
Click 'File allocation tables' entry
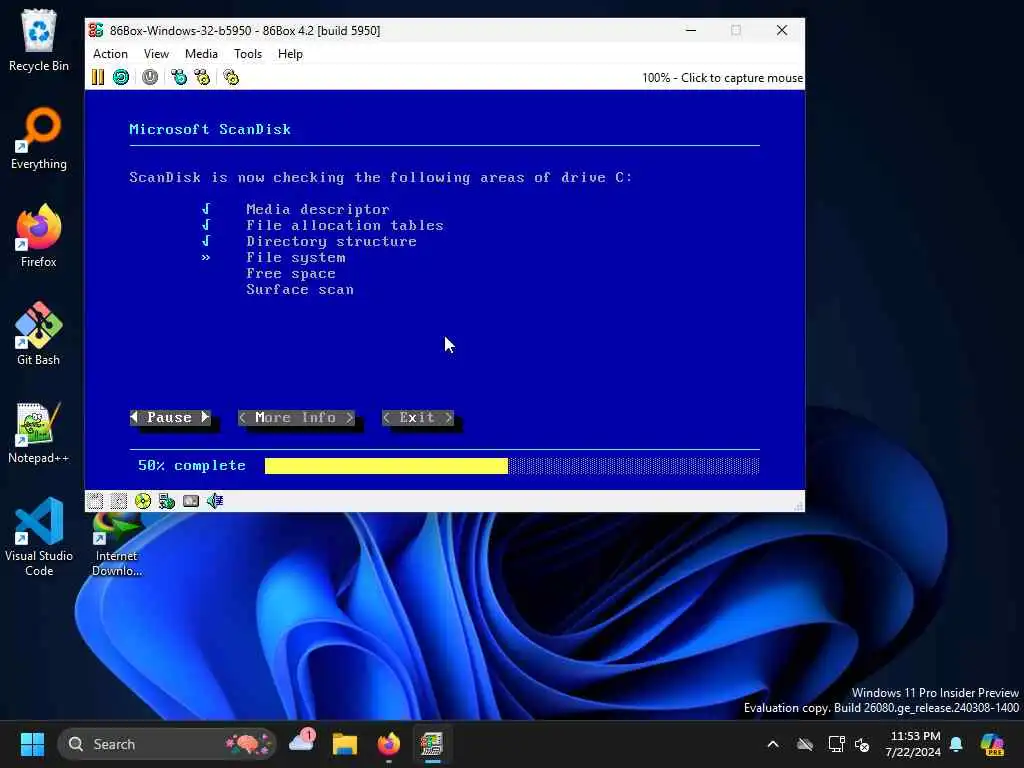(345, 225)
